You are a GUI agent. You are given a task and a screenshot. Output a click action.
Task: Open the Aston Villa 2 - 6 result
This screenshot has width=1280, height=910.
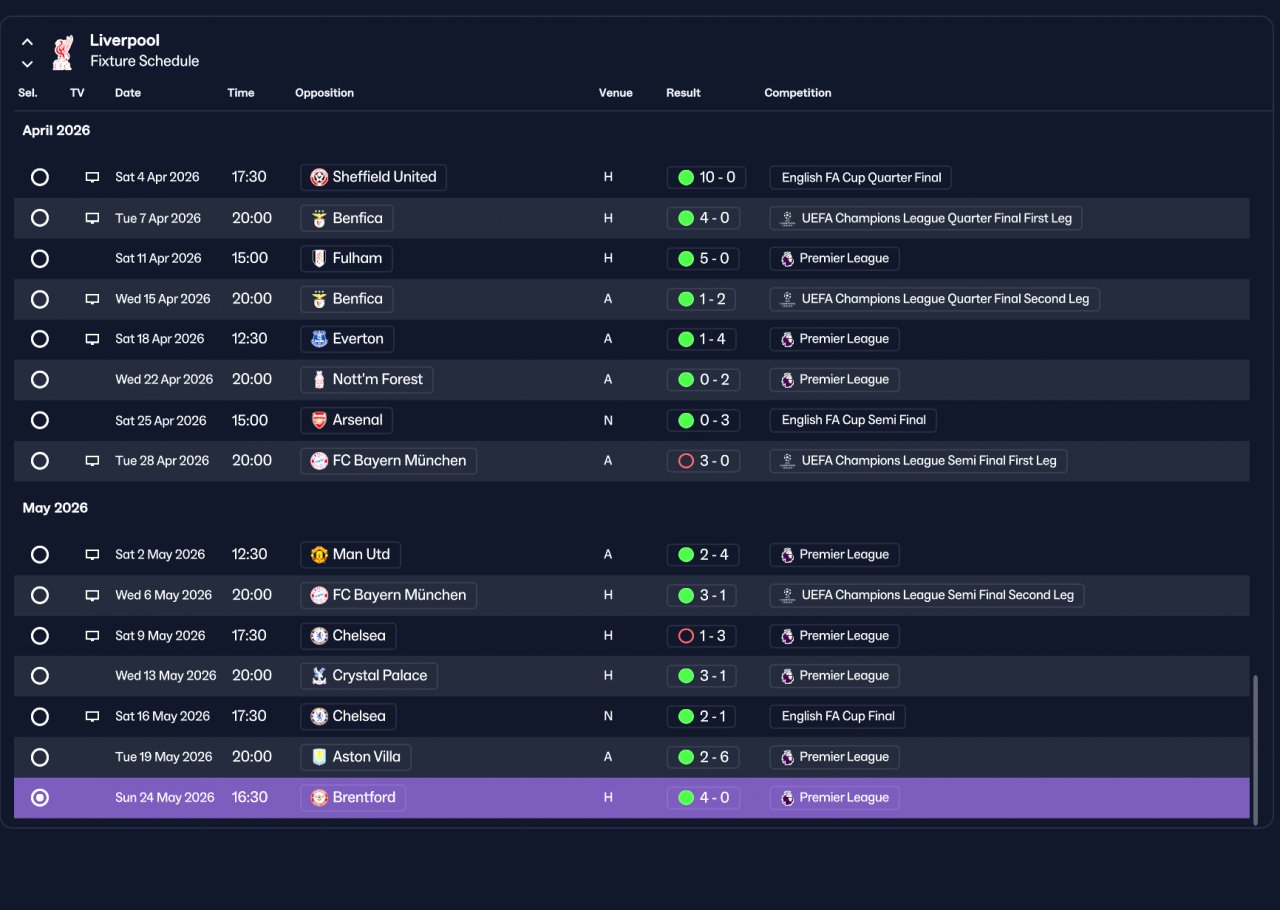[703, 757]
